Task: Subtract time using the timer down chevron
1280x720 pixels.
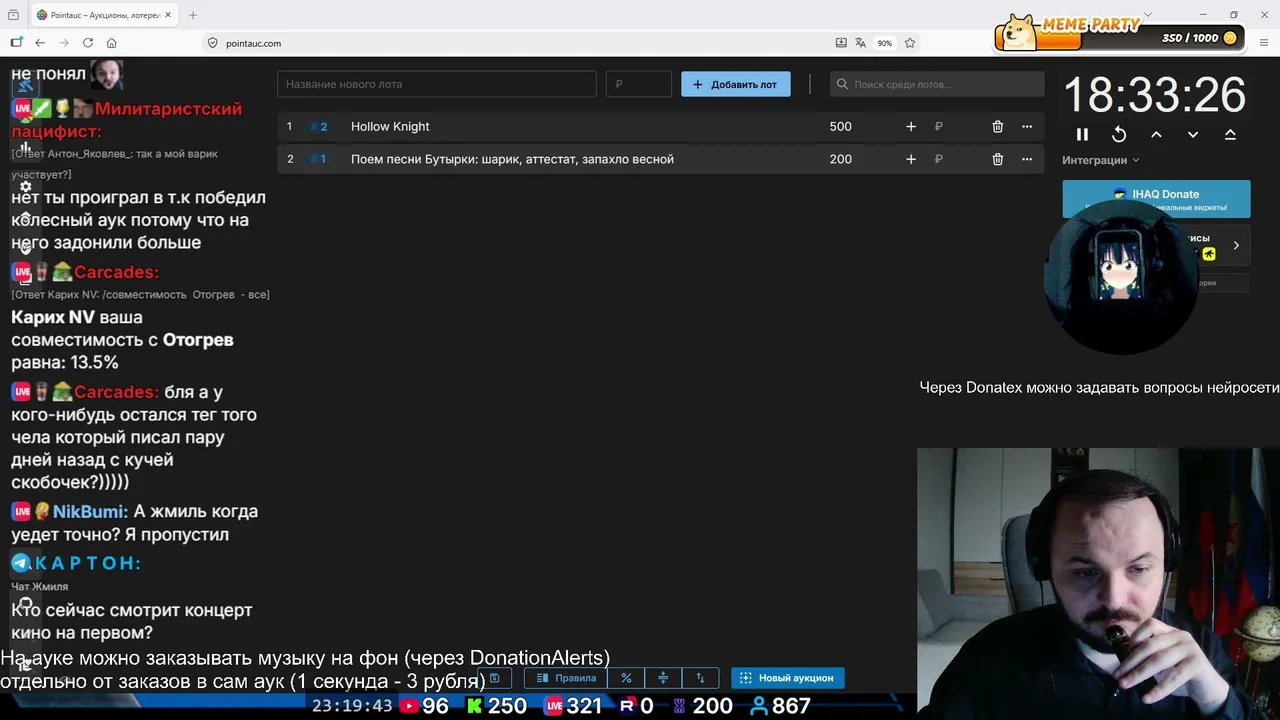Action: click(x=1193, y=134)
